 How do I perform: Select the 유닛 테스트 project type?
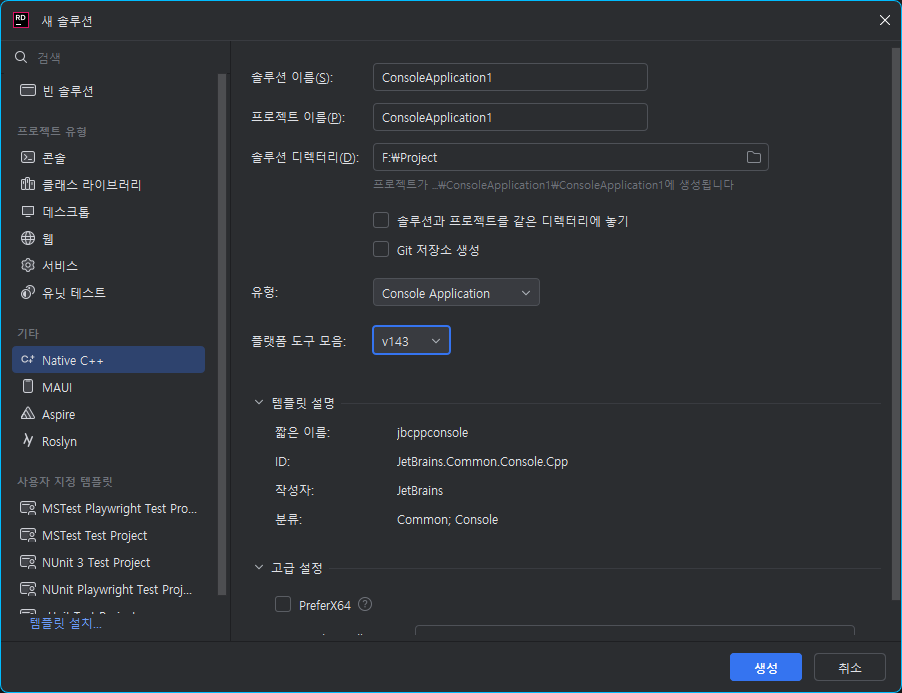point(109,292)
